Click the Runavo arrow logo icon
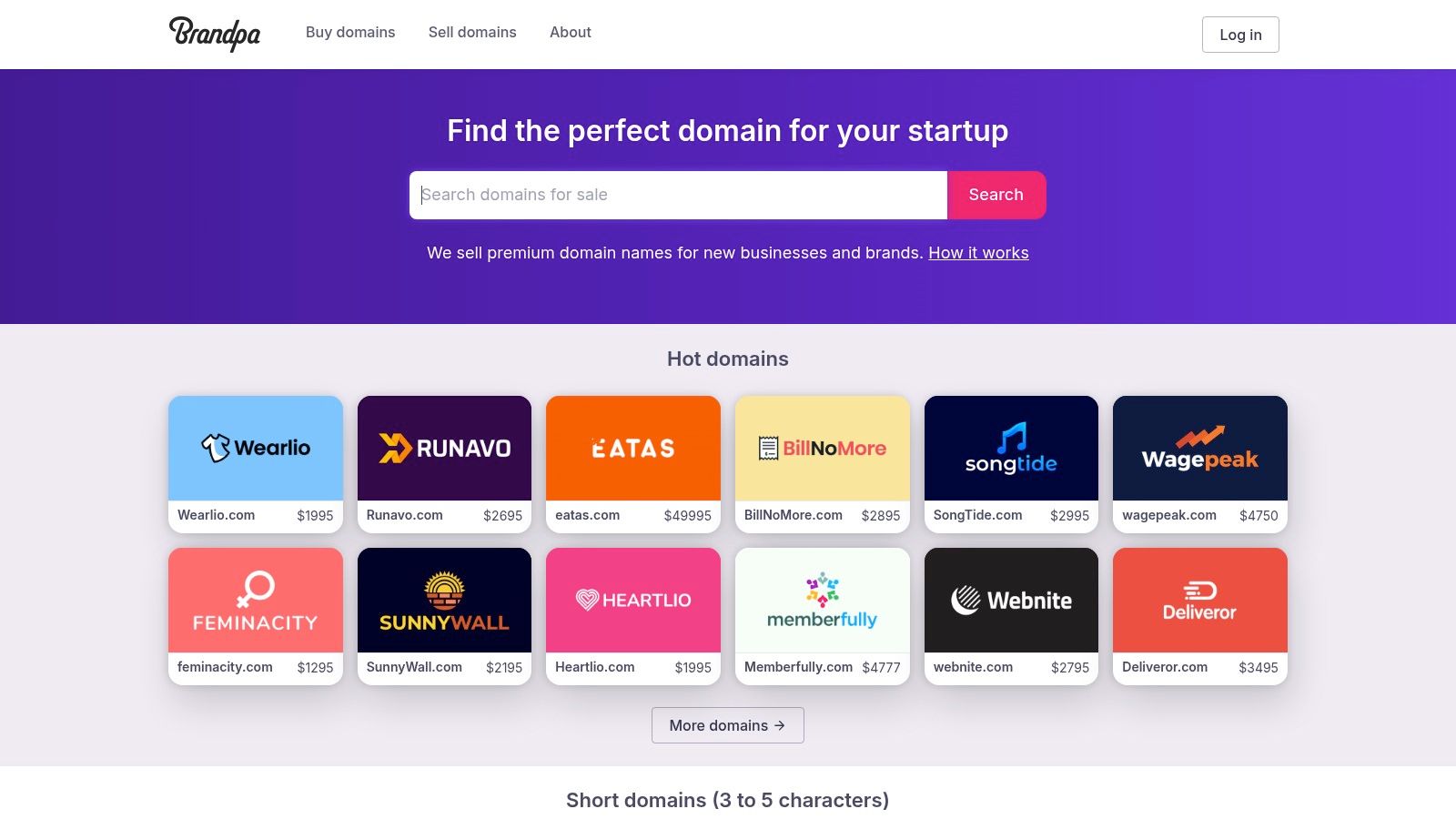This screenshot has height=819, width=1456. [x=394, y=448]
